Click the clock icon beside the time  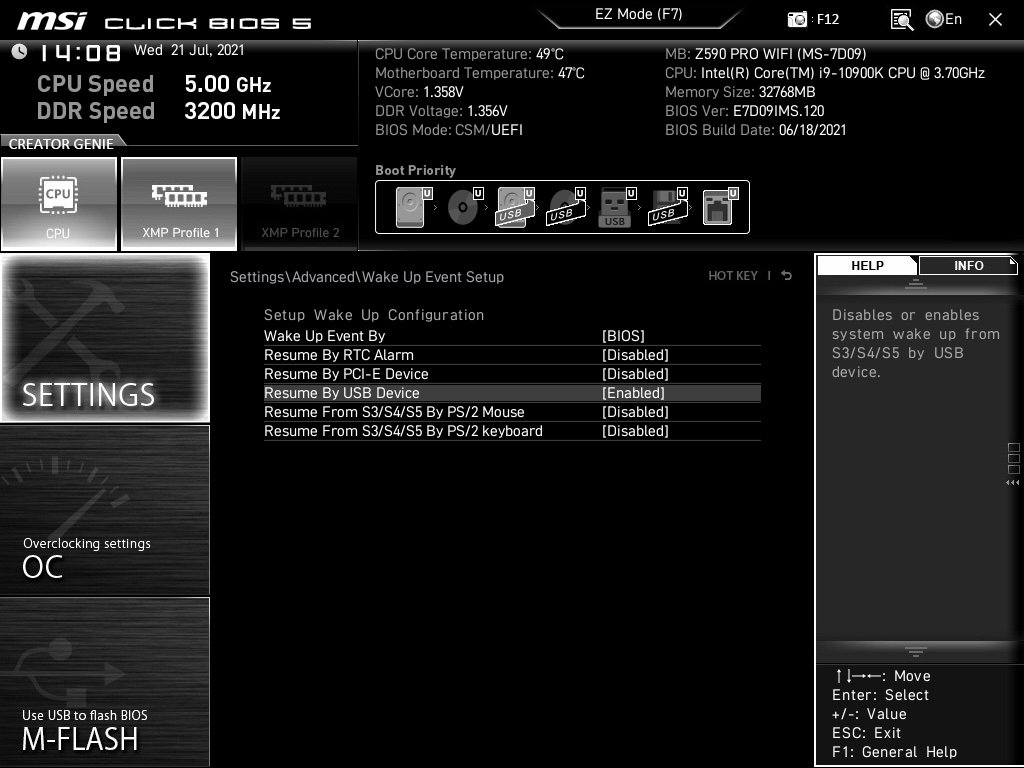(x=19, y=52)
